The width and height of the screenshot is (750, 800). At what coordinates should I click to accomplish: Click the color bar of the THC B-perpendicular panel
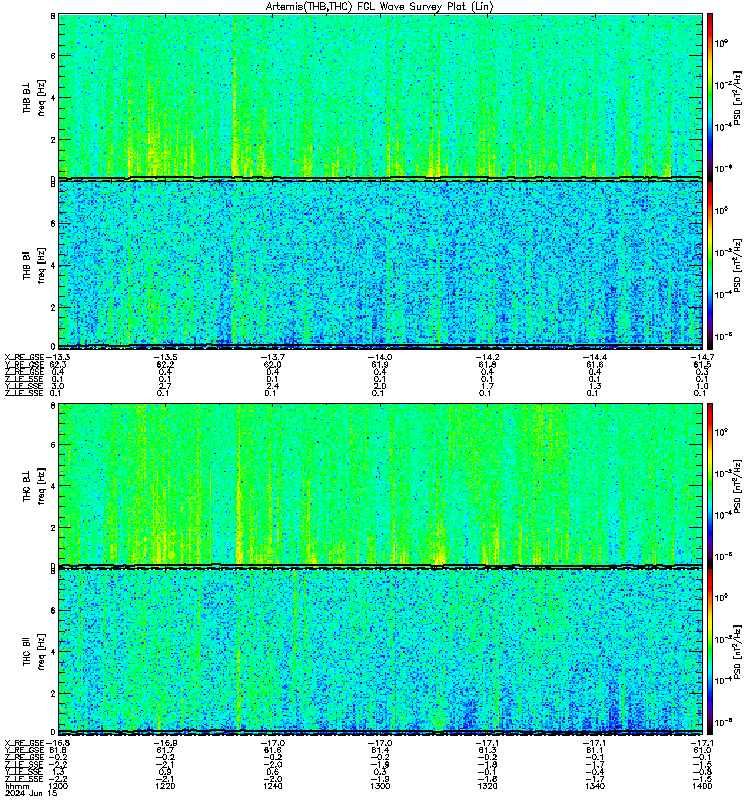point(709,484)
